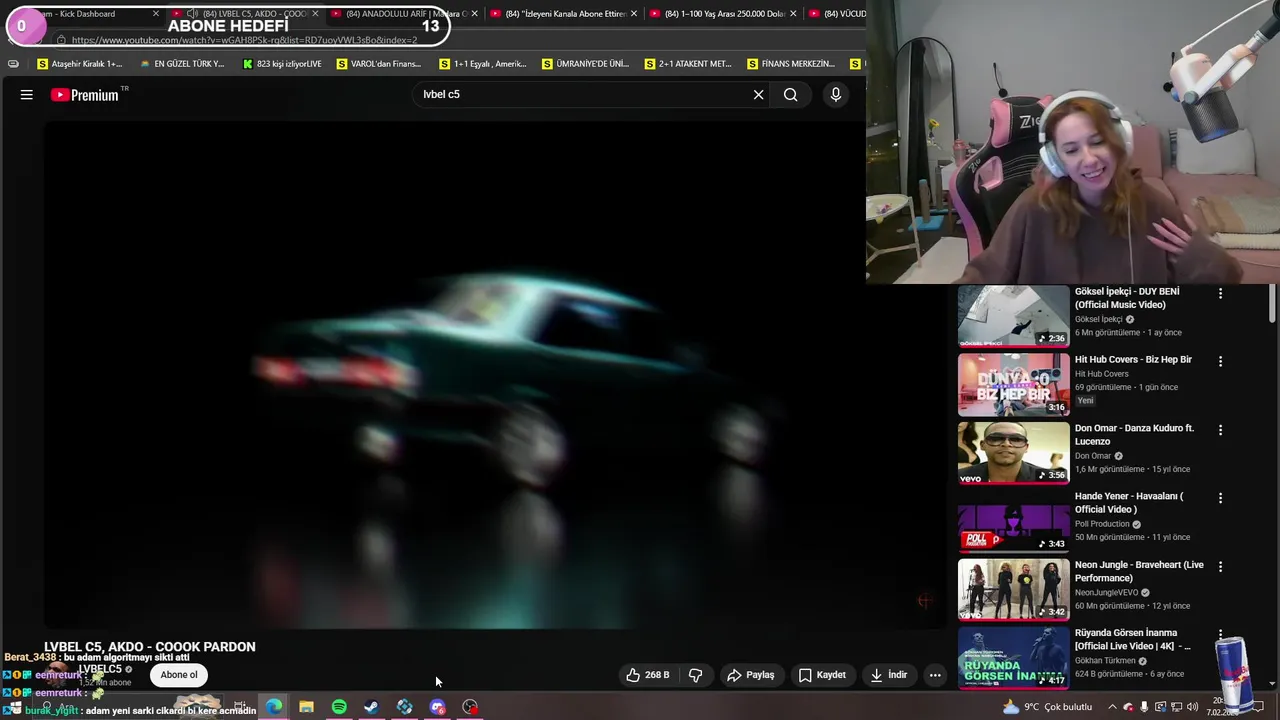Viewport: 1280px width, 720px height.
Task: Open Microsoft Edge in the taskbar
Action: click(273, 707)
